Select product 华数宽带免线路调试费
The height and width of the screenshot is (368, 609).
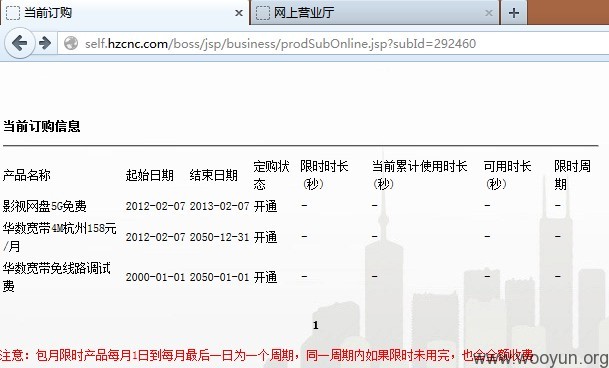point(57,277)
